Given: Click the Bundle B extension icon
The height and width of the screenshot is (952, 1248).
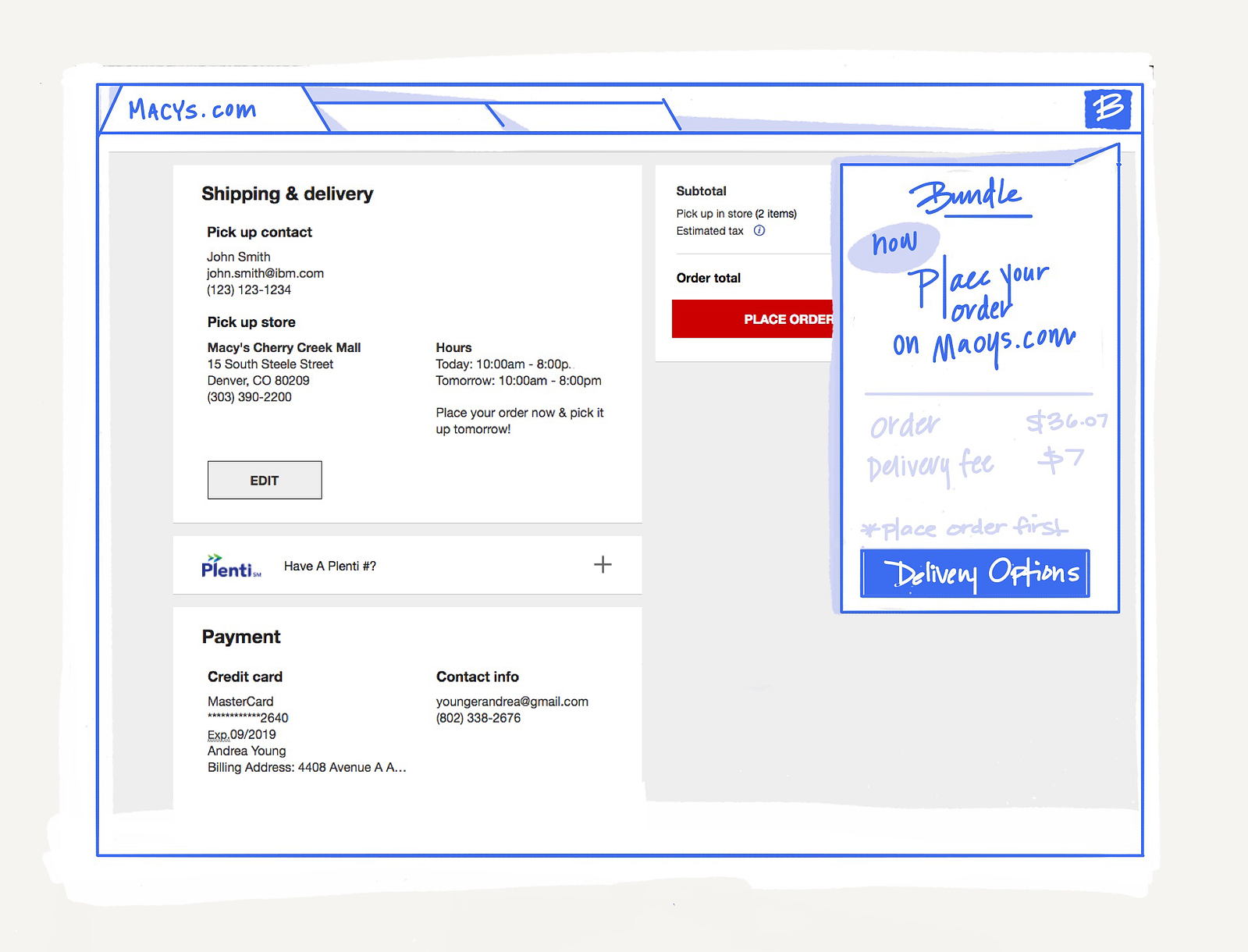Looking at the screenshot, I should click(x=1108, y=108).
